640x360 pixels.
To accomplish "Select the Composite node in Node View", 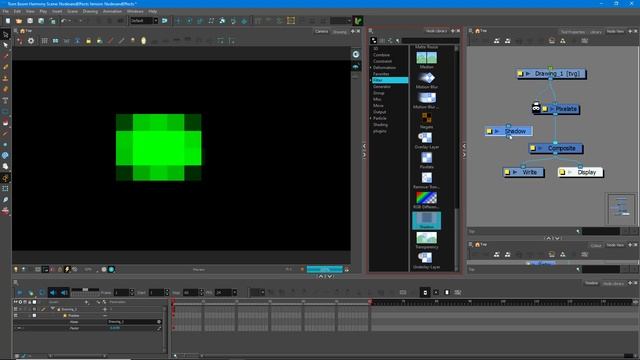I will coord(556,148).
